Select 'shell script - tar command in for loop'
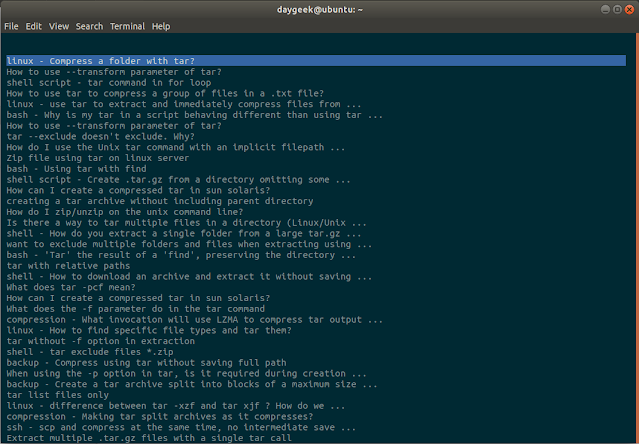The height and width of the screenshot is (444, 639). [108, 83]
